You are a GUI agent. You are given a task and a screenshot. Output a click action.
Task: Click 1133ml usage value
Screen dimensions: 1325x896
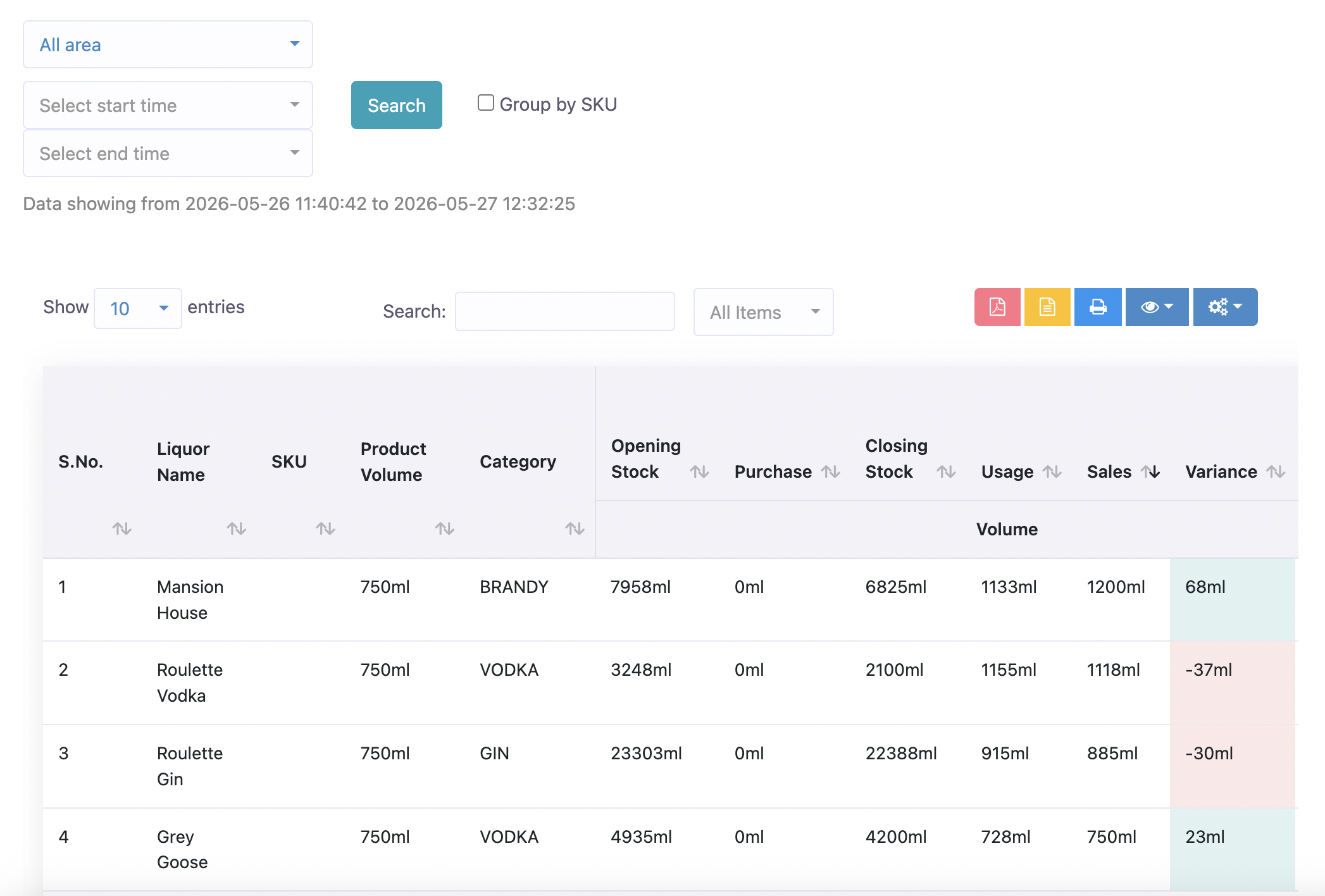pos(1009,587)
